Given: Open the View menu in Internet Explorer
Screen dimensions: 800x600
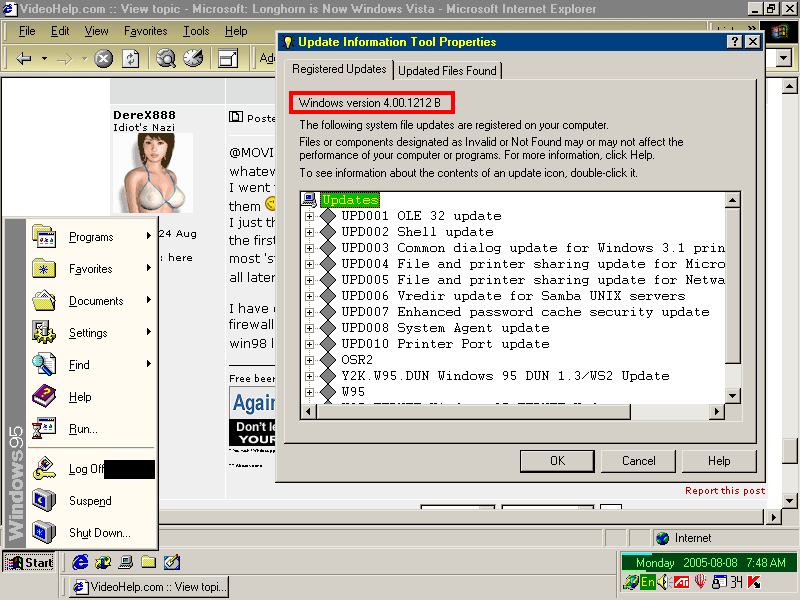Looking at the screenshot, I should point(96,31).
